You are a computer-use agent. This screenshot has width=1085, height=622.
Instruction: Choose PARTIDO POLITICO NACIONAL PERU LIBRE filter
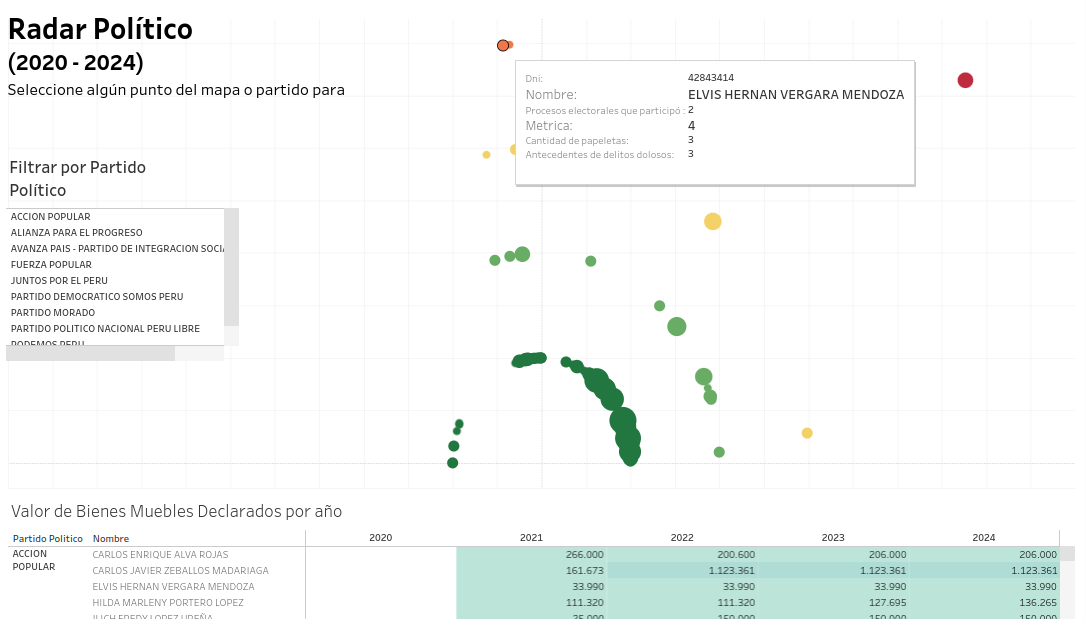(x=105, y=329)
